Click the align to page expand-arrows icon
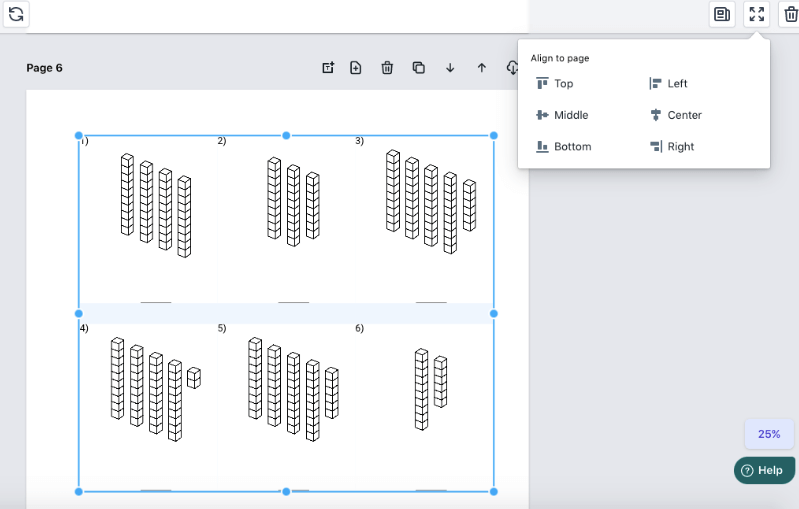 tap(757, 14)
